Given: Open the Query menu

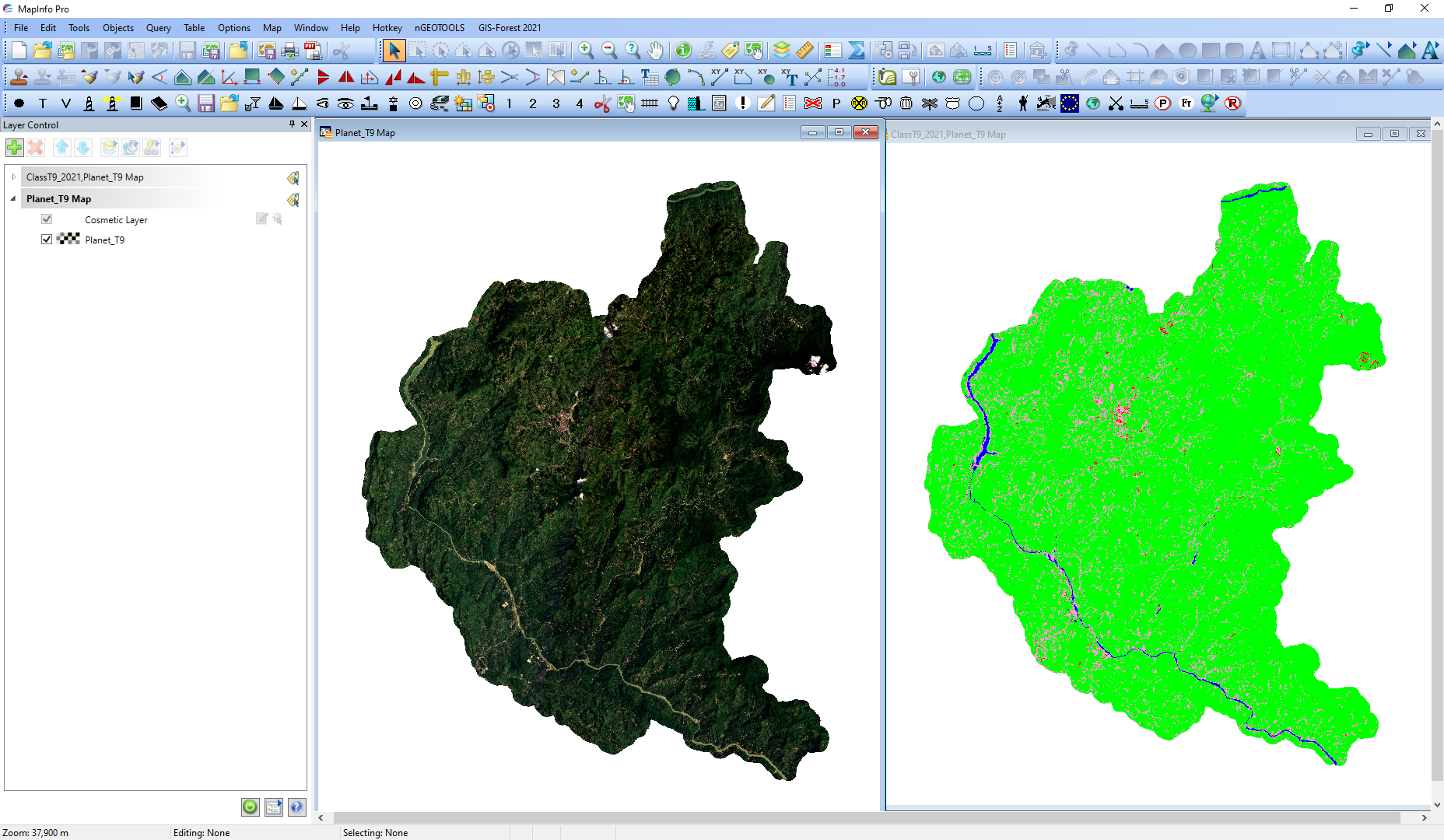Looking at the screenshot, I should click(x=159, y=27).
